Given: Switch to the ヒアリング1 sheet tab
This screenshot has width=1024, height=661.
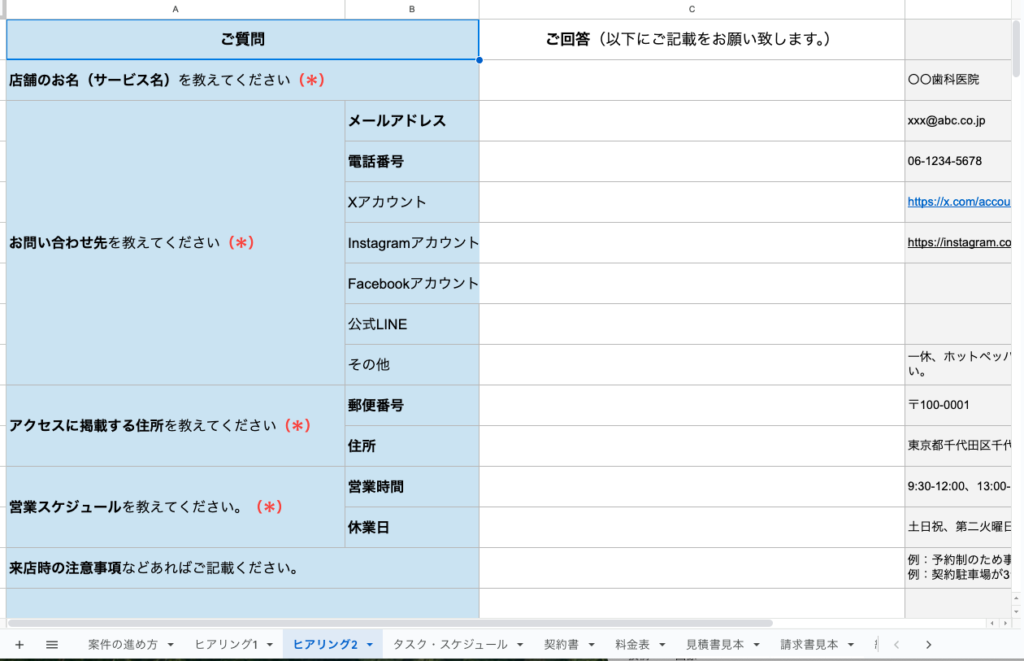Looking at the screenshot, I should (226, 645).
